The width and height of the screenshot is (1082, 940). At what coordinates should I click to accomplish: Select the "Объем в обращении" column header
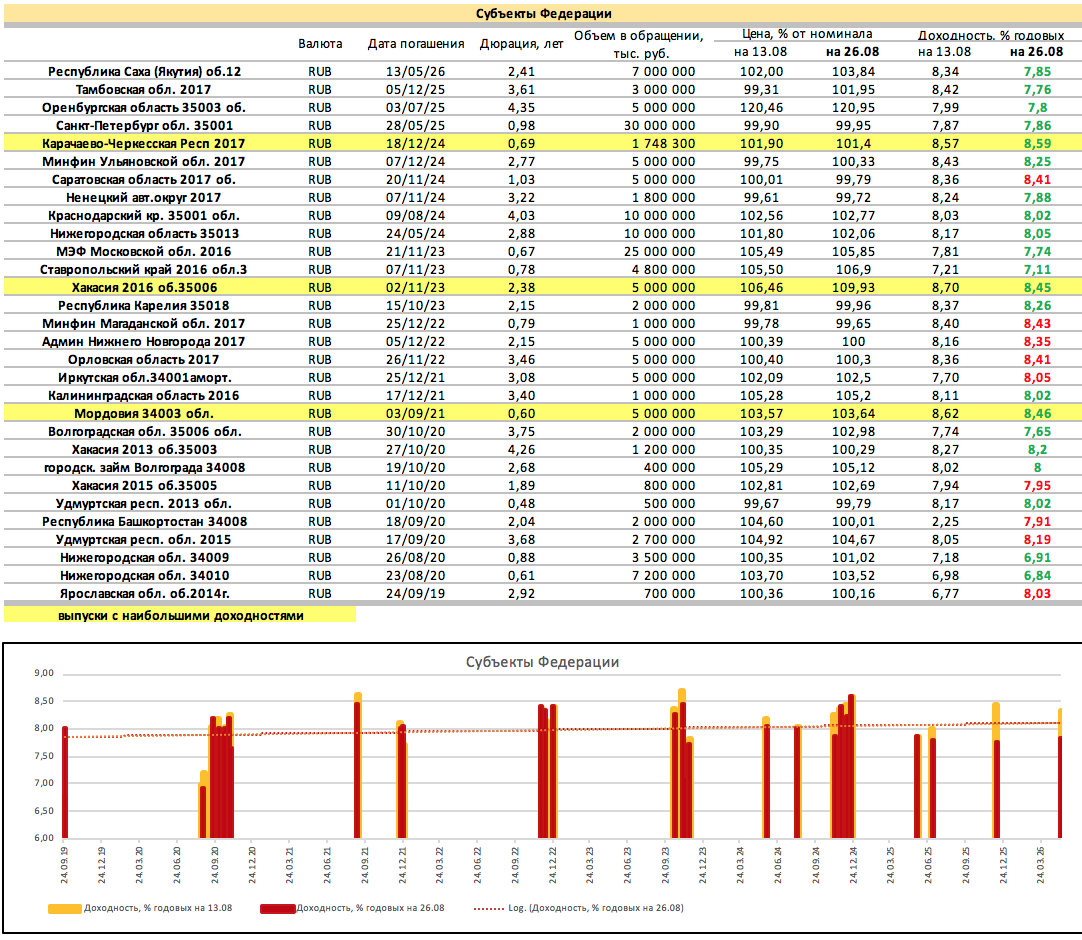pos(639,44)
